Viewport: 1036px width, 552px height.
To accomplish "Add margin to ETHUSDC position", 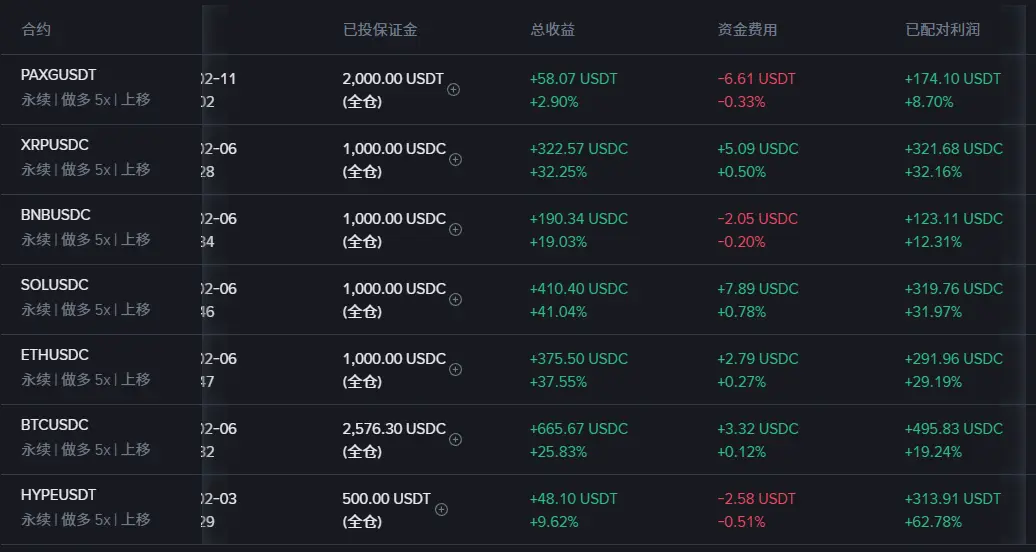I will click(455, 369).
